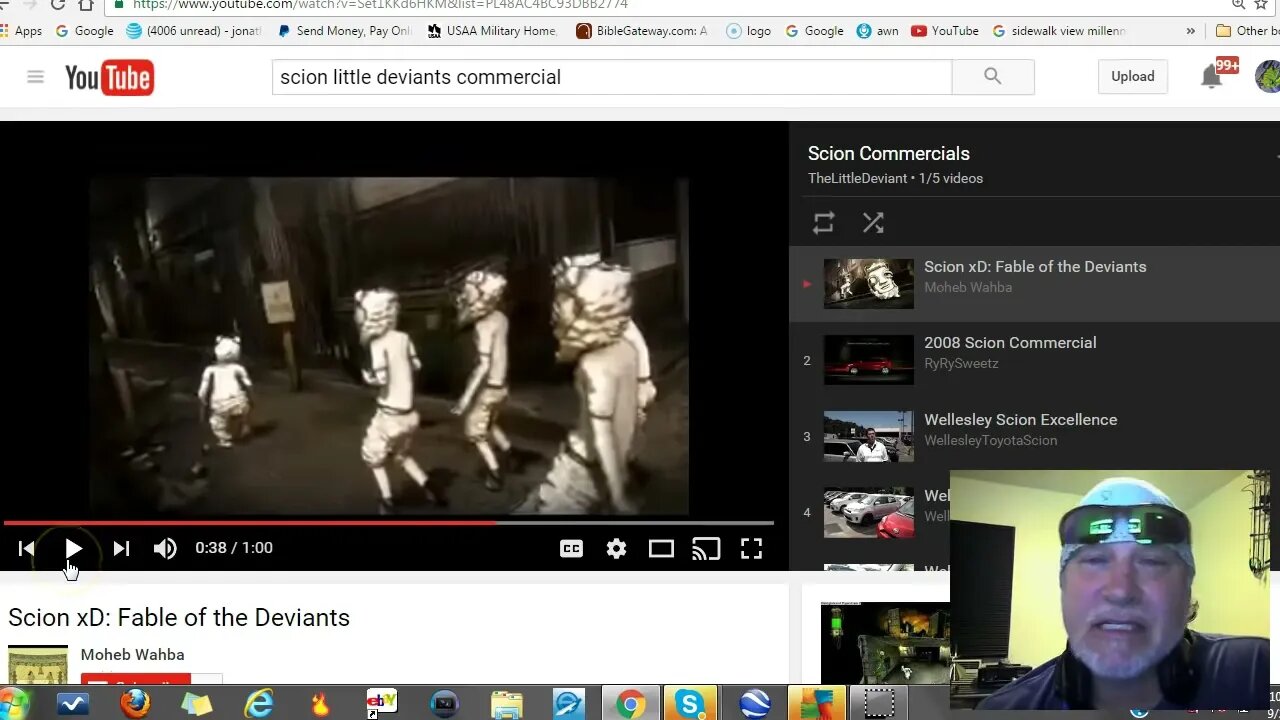This screenshot has width=1280, height=720.
Task: Open Skype from the taskbar
Action: point(690,704)
